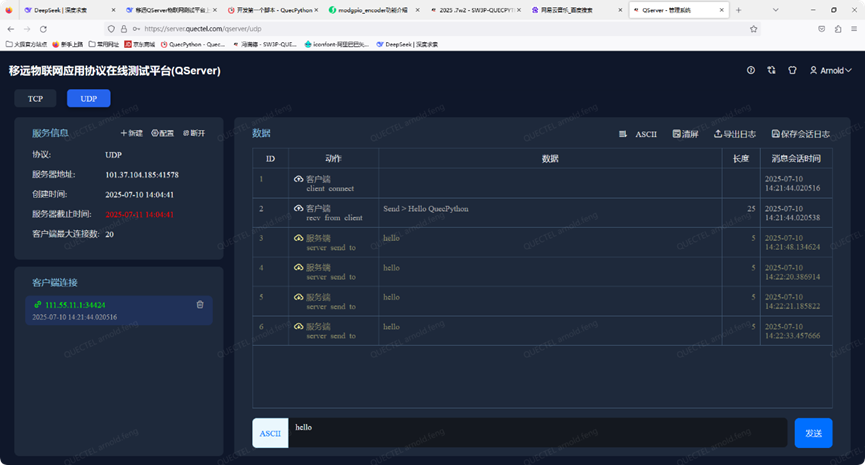Switch to the TCP tab
This screenshot has height=465, width=865.
click(35, 98)
